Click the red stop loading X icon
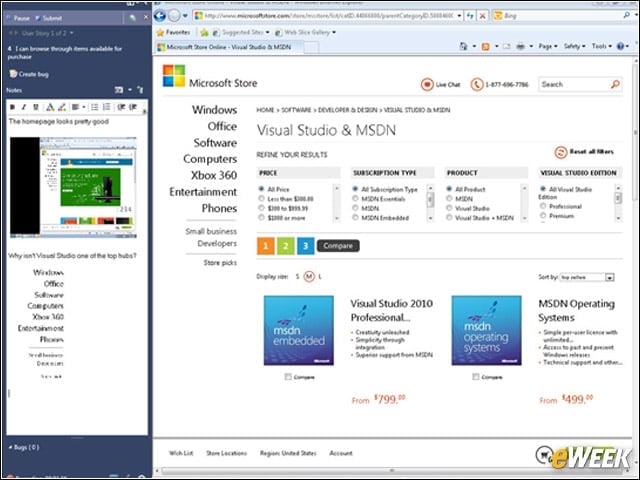Image resolution: width=640 pixels, height=480 pixels. (x=482, y=16)
